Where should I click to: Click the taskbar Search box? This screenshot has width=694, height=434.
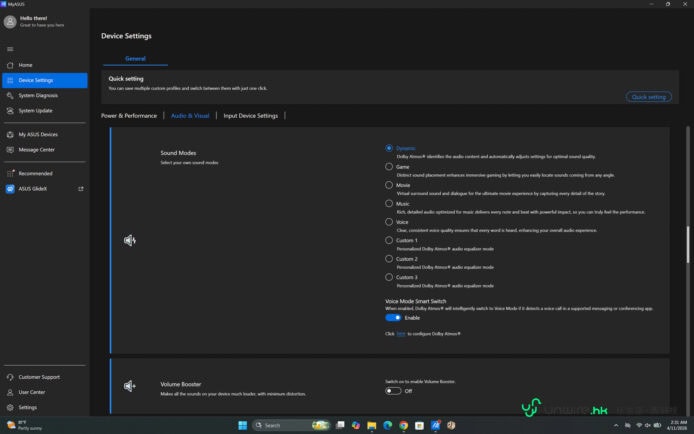pos(291,425)
